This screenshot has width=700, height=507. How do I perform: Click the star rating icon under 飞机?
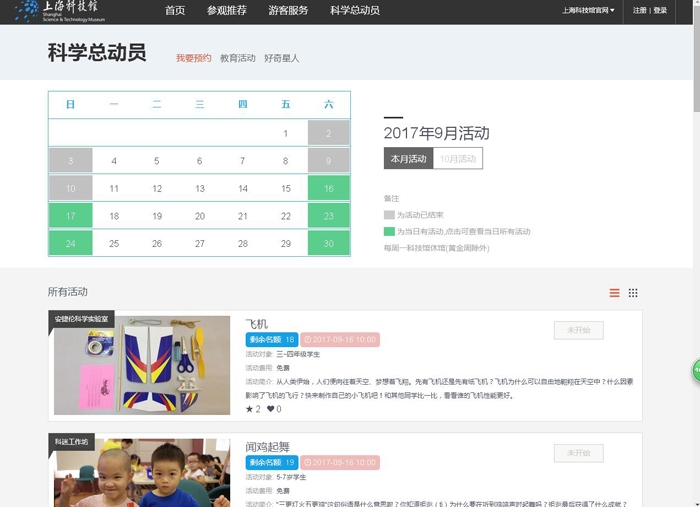(250, 409)
